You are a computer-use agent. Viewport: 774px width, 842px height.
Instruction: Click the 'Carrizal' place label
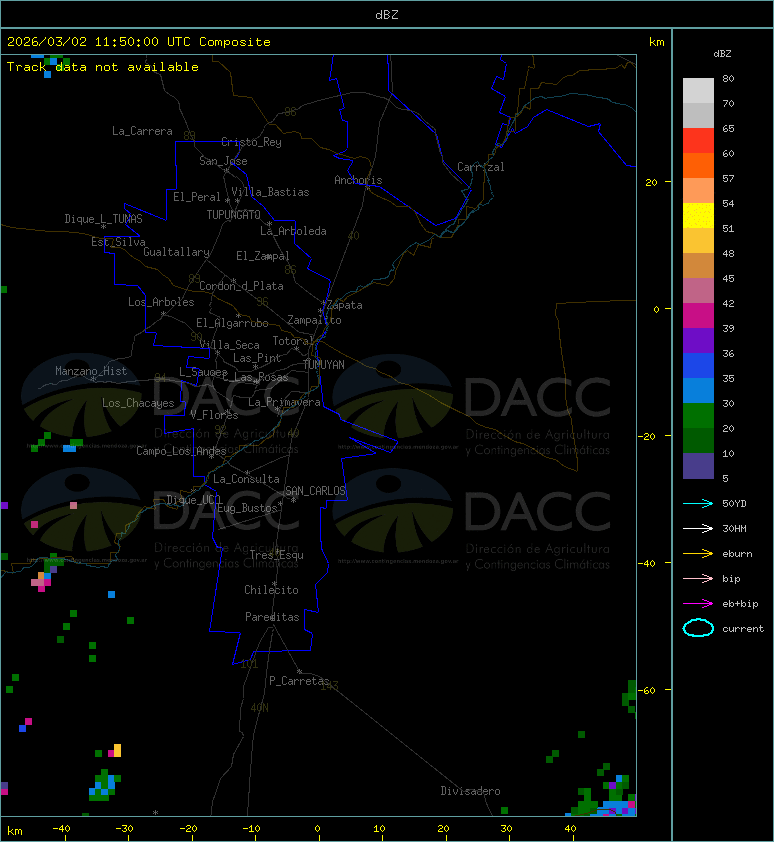(481, 167)
